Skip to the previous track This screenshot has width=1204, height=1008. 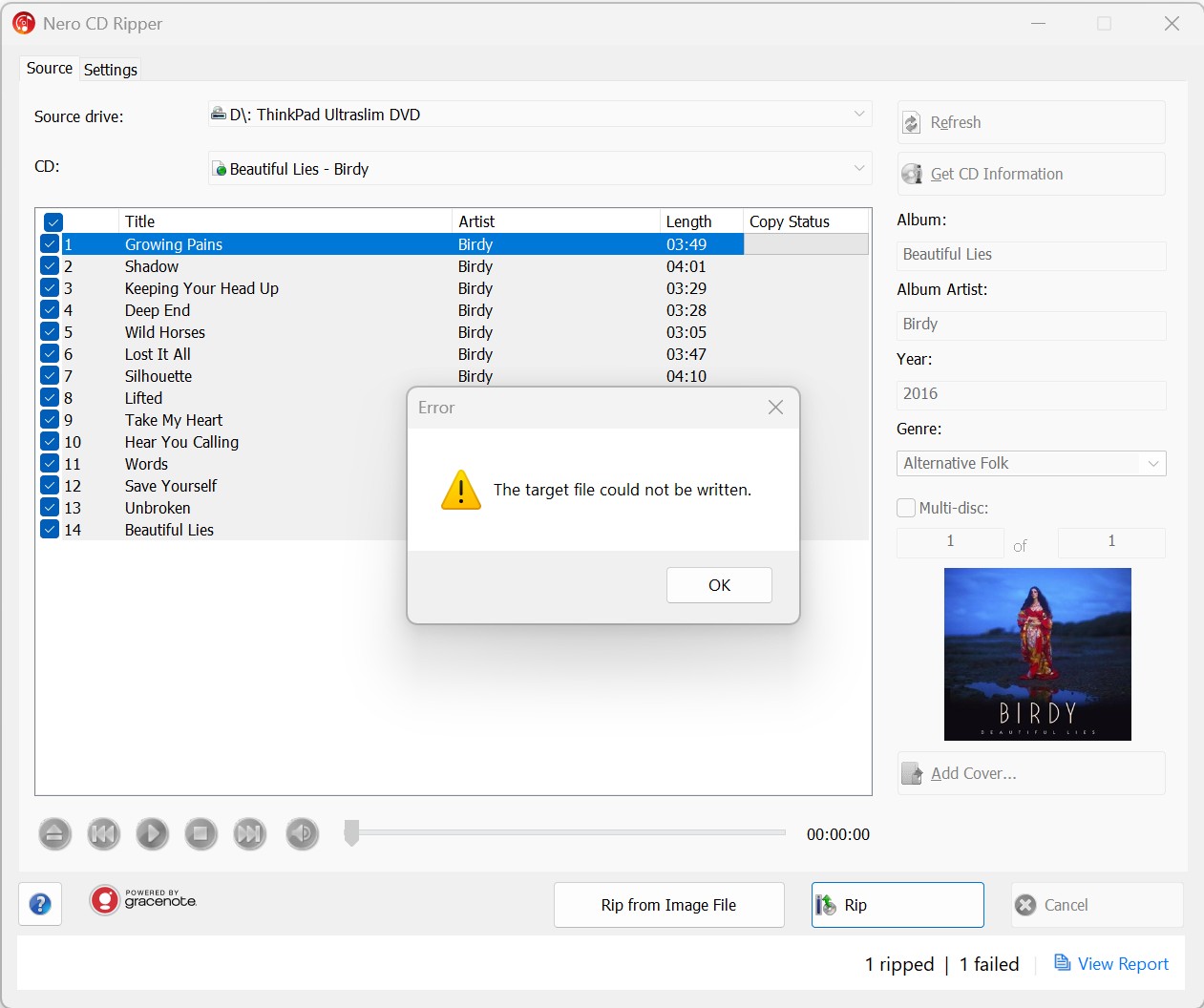[x=103, y=834]
